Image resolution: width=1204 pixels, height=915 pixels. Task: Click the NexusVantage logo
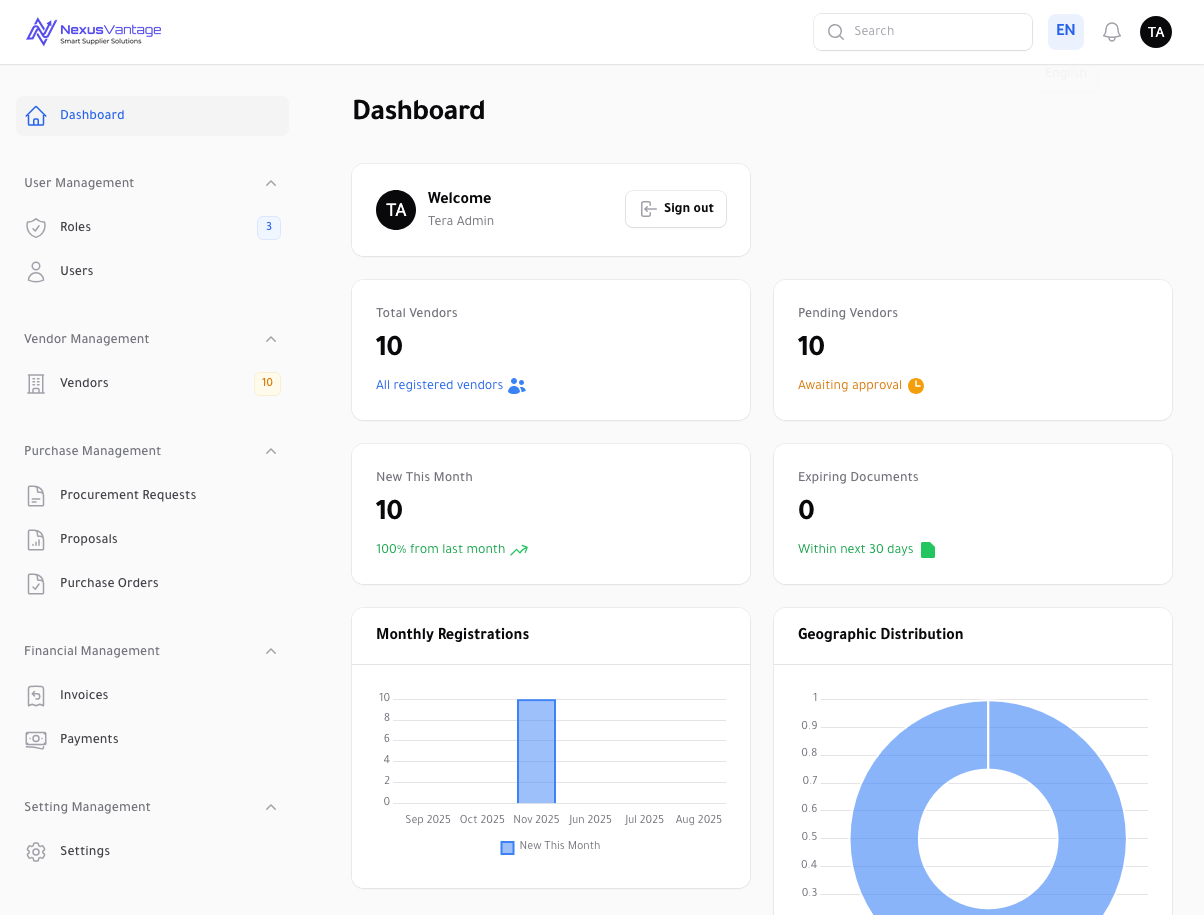point(92,31)
